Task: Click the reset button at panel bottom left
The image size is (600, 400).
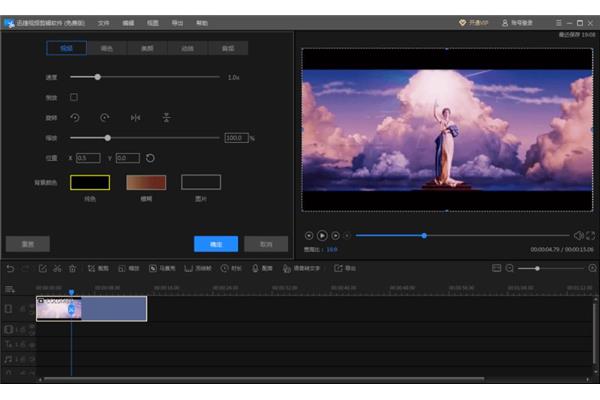Action: click(x=28, y=244)
